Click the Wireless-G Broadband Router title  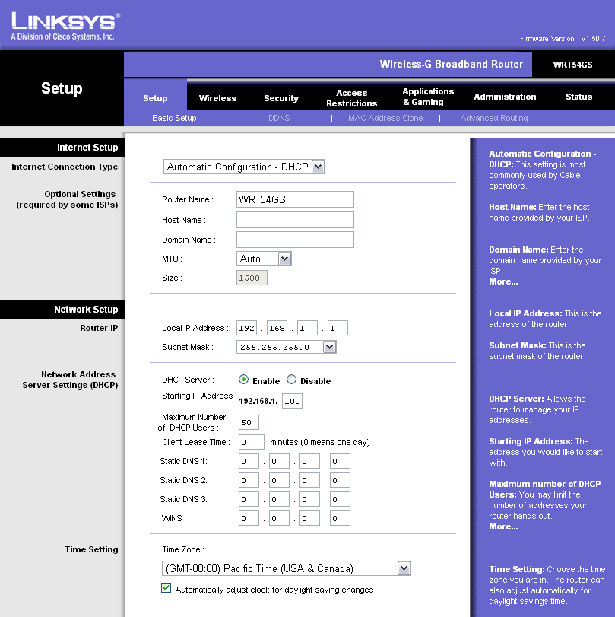tap(451, 64)
